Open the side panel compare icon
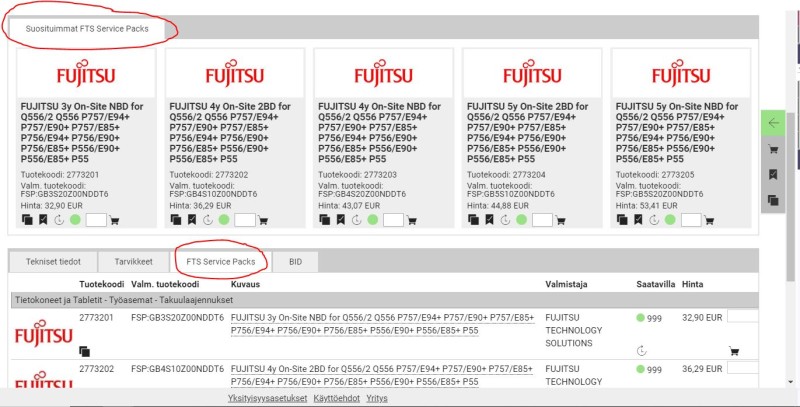The height and width of the screenshot is (407, 800). pyautogui.click(x=773, y=200)
